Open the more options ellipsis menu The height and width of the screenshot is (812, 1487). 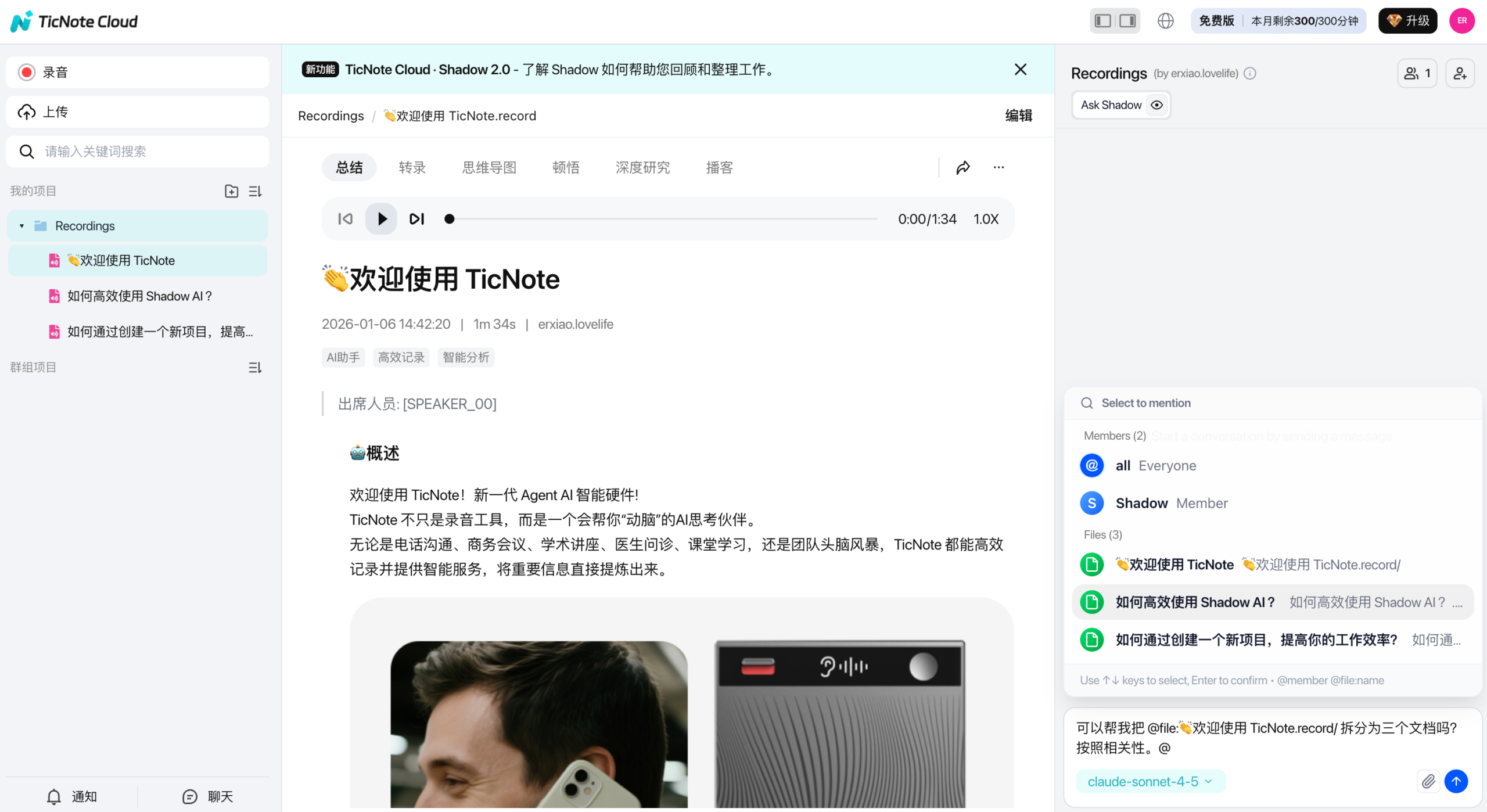pos(998,167)
